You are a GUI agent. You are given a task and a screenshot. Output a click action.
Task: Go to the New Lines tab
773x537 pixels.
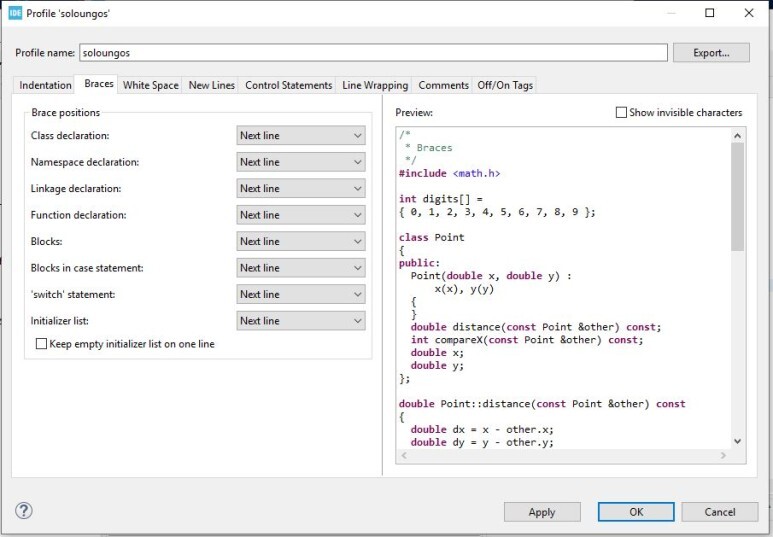211,85
